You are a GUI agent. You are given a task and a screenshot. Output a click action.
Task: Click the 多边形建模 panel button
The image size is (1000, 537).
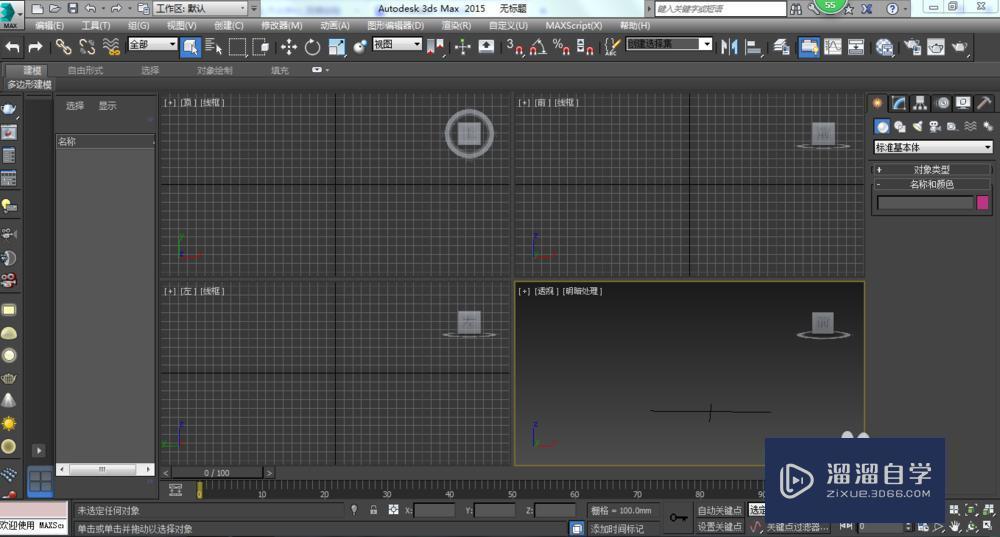click(x=29, y=84)
